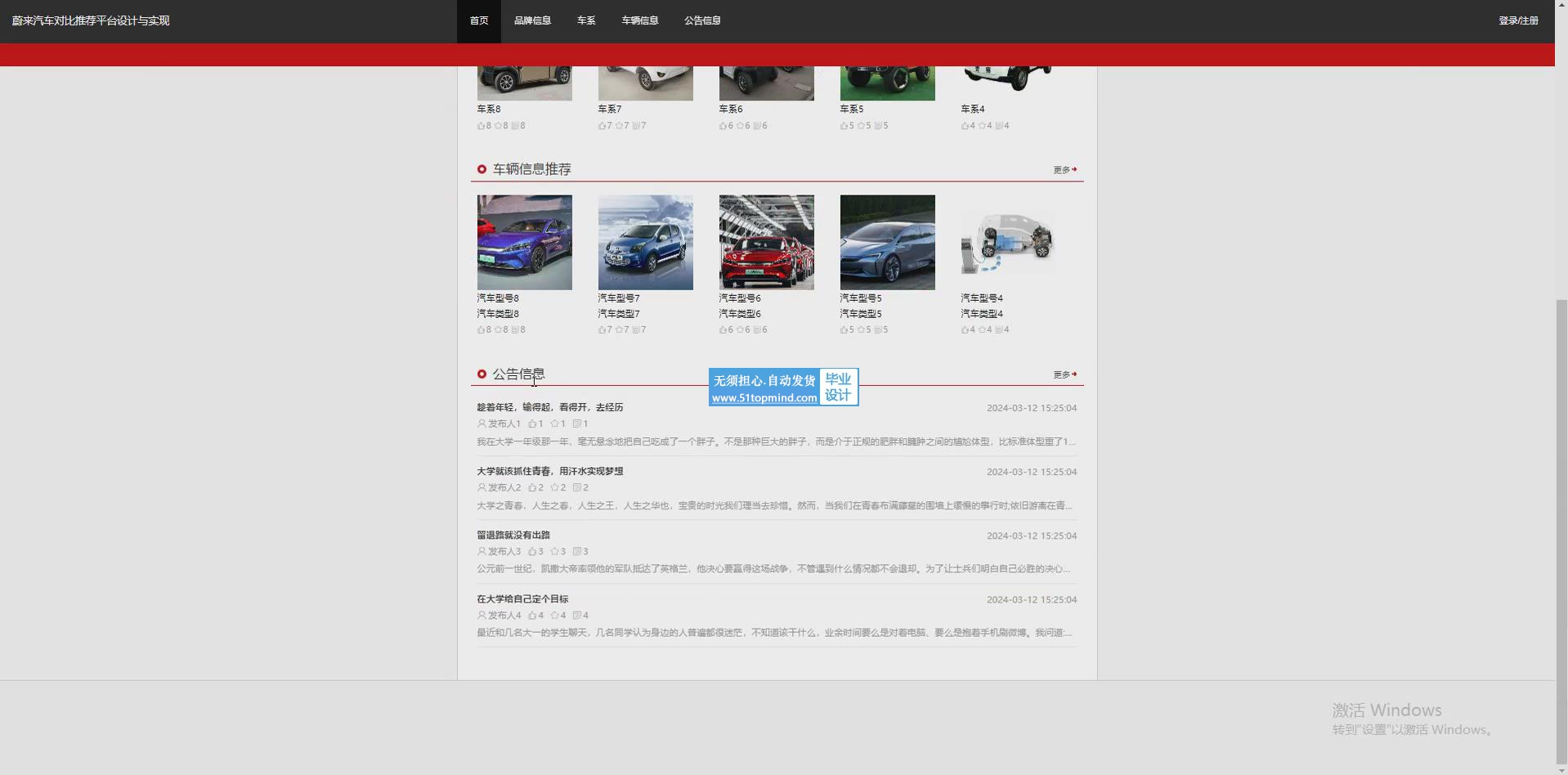Click comment icon in 发布人1 row
The image size is (1568, 775).
(x=576, y=423)
